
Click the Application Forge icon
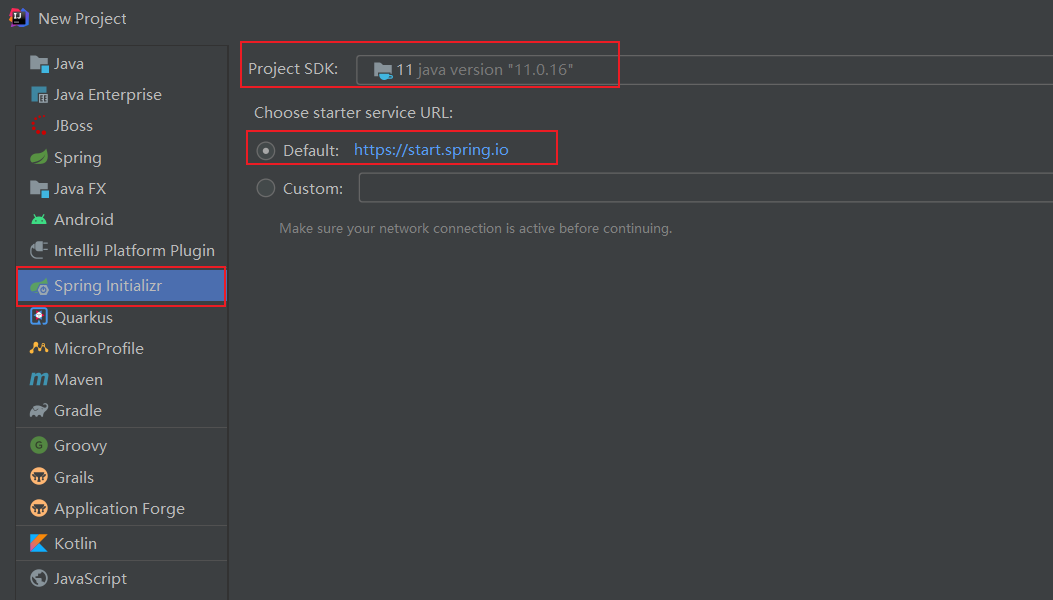tap(39, 509)
